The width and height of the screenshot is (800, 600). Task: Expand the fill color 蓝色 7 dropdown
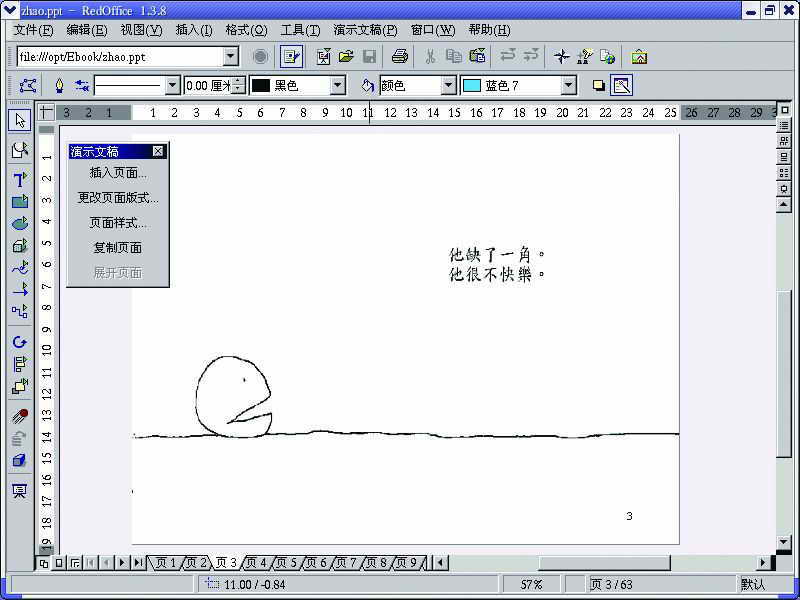(x=568, y=86)
